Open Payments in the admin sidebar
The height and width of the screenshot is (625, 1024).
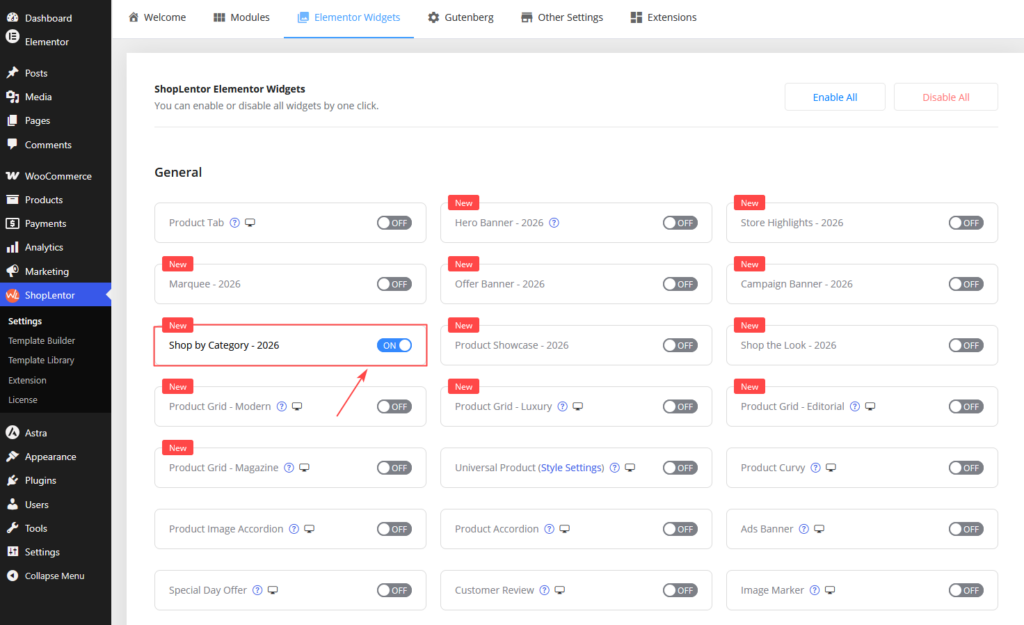pyautogui.click(x=56, y=223)
